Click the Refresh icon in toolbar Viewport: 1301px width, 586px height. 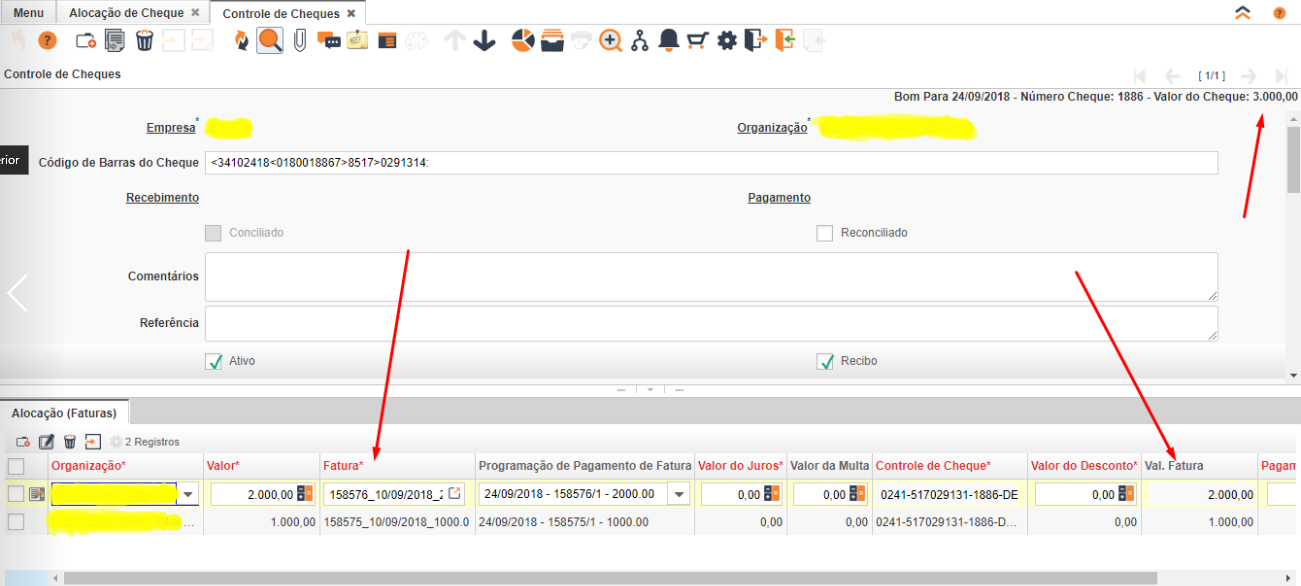coord(241,41)
